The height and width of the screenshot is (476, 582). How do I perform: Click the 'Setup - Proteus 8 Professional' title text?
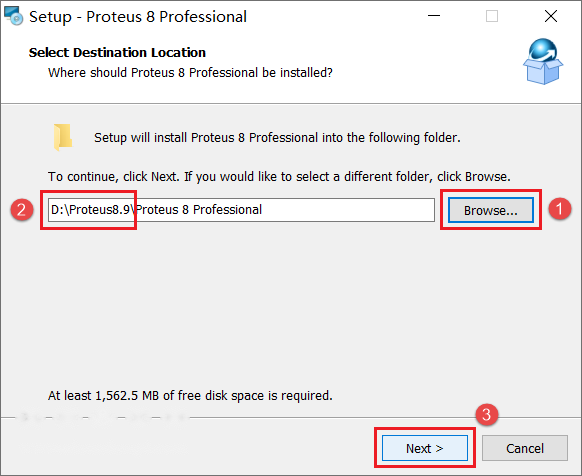(138, 17)
